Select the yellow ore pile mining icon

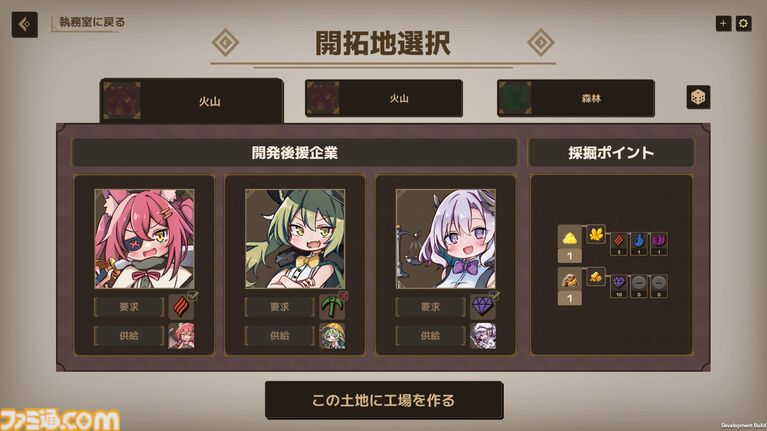[x=569, y=237]
